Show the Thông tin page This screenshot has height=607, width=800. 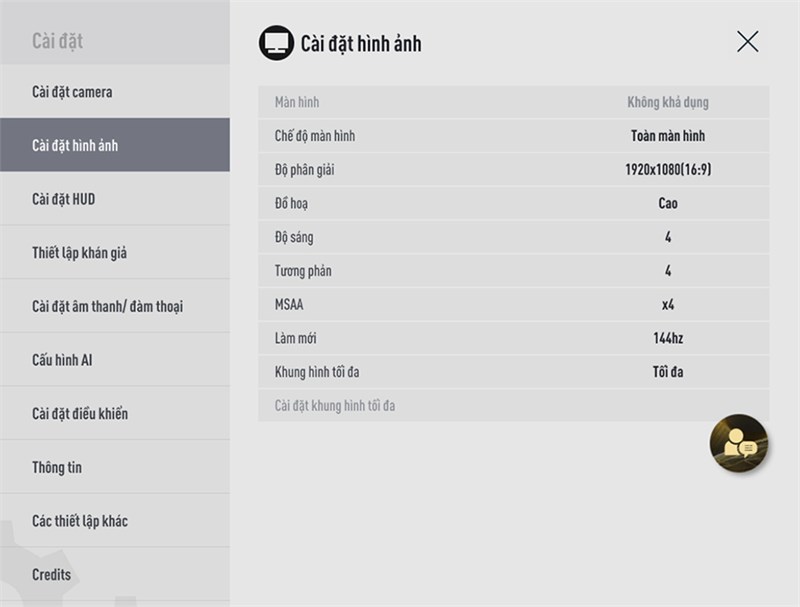pos(115,467)
